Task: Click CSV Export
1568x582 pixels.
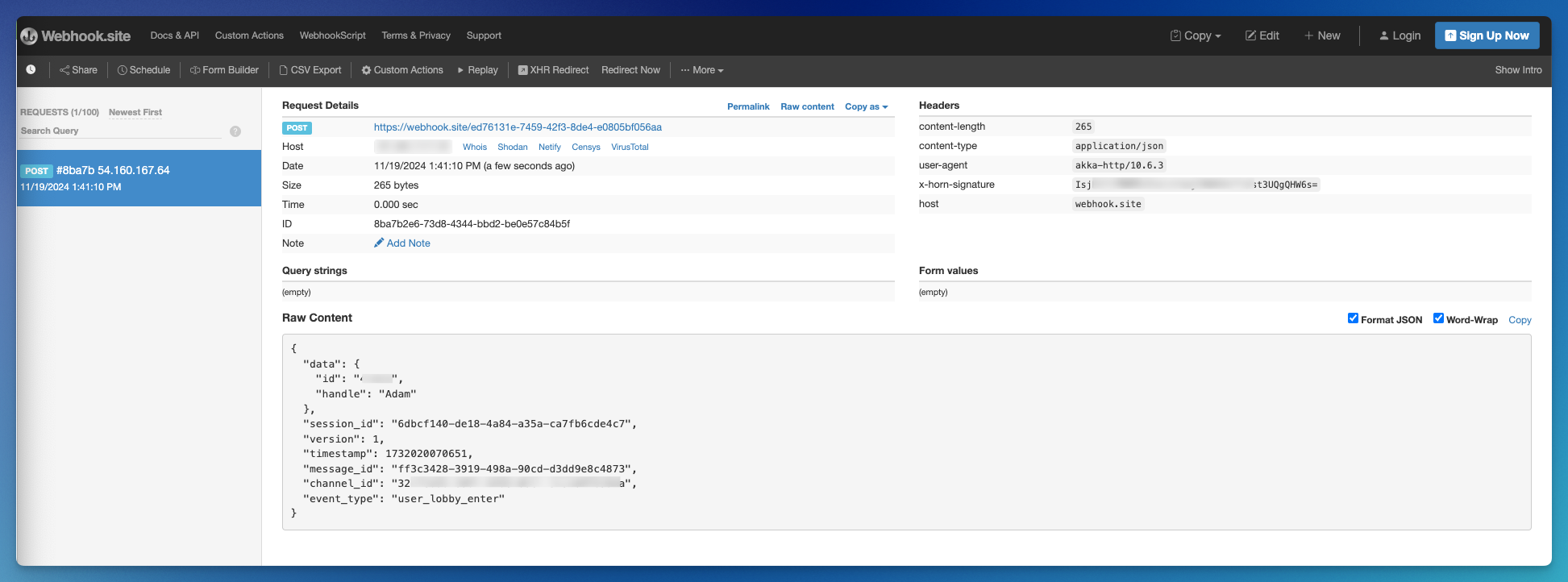Action: (x=310, y=70)
